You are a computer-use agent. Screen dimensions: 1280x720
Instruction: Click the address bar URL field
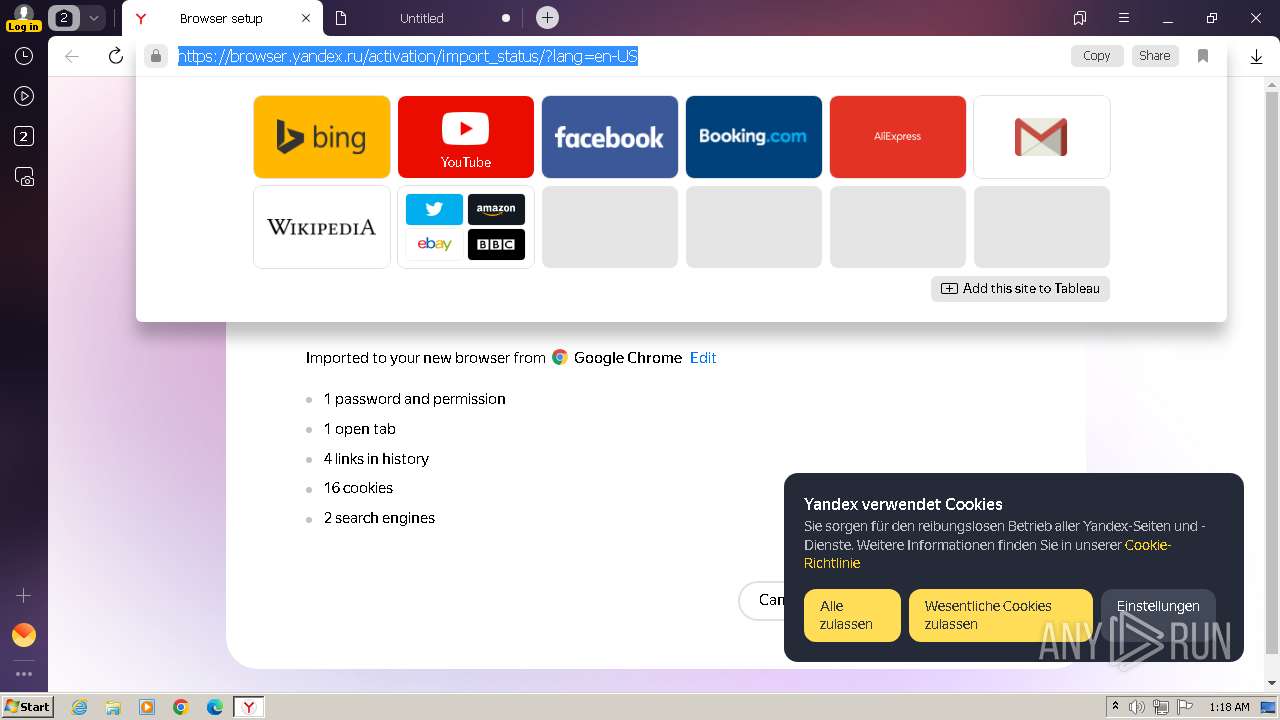[408, 56]
